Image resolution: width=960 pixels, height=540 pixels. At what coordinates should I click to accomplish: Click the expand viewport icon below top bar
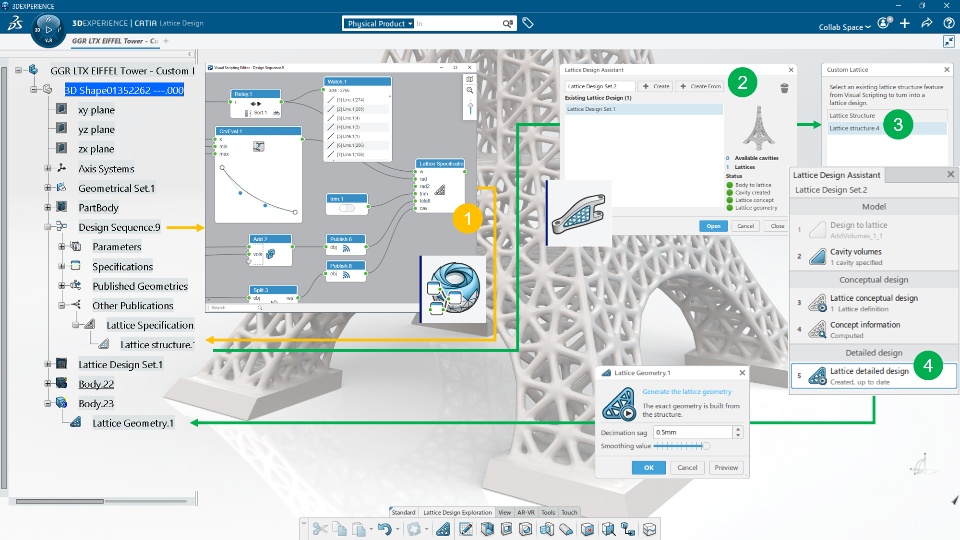948,41
